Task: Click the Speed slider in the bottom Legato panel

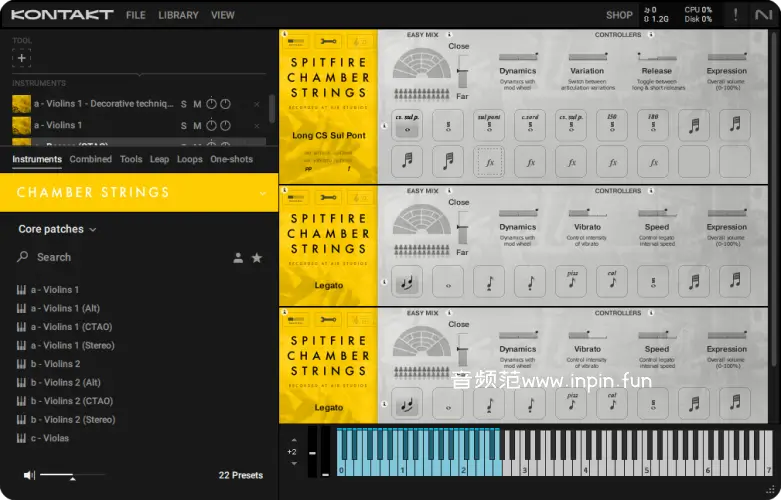Action: (x=657, y=335)
